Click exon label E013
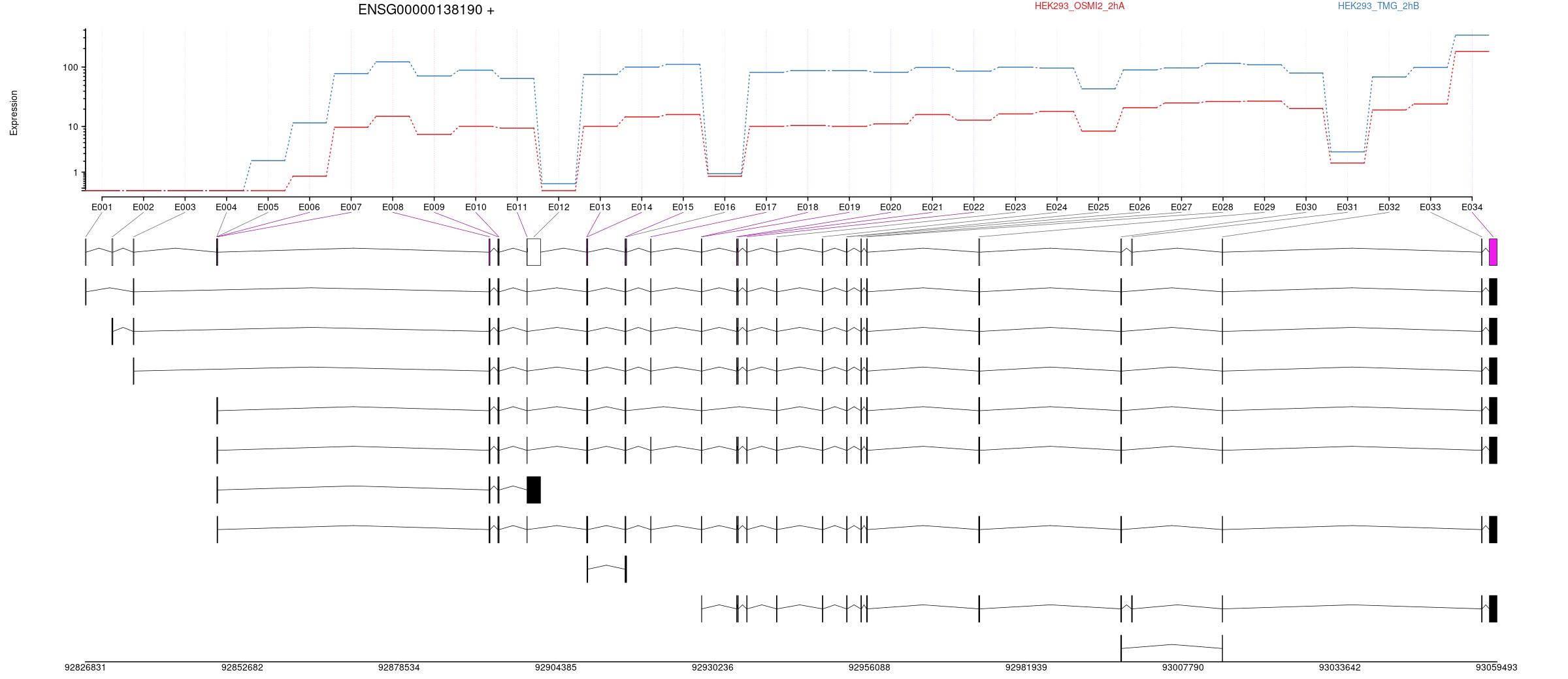The height and width of the screenshot is (679, 1568). pyautogui.click(x=600, y=207)
